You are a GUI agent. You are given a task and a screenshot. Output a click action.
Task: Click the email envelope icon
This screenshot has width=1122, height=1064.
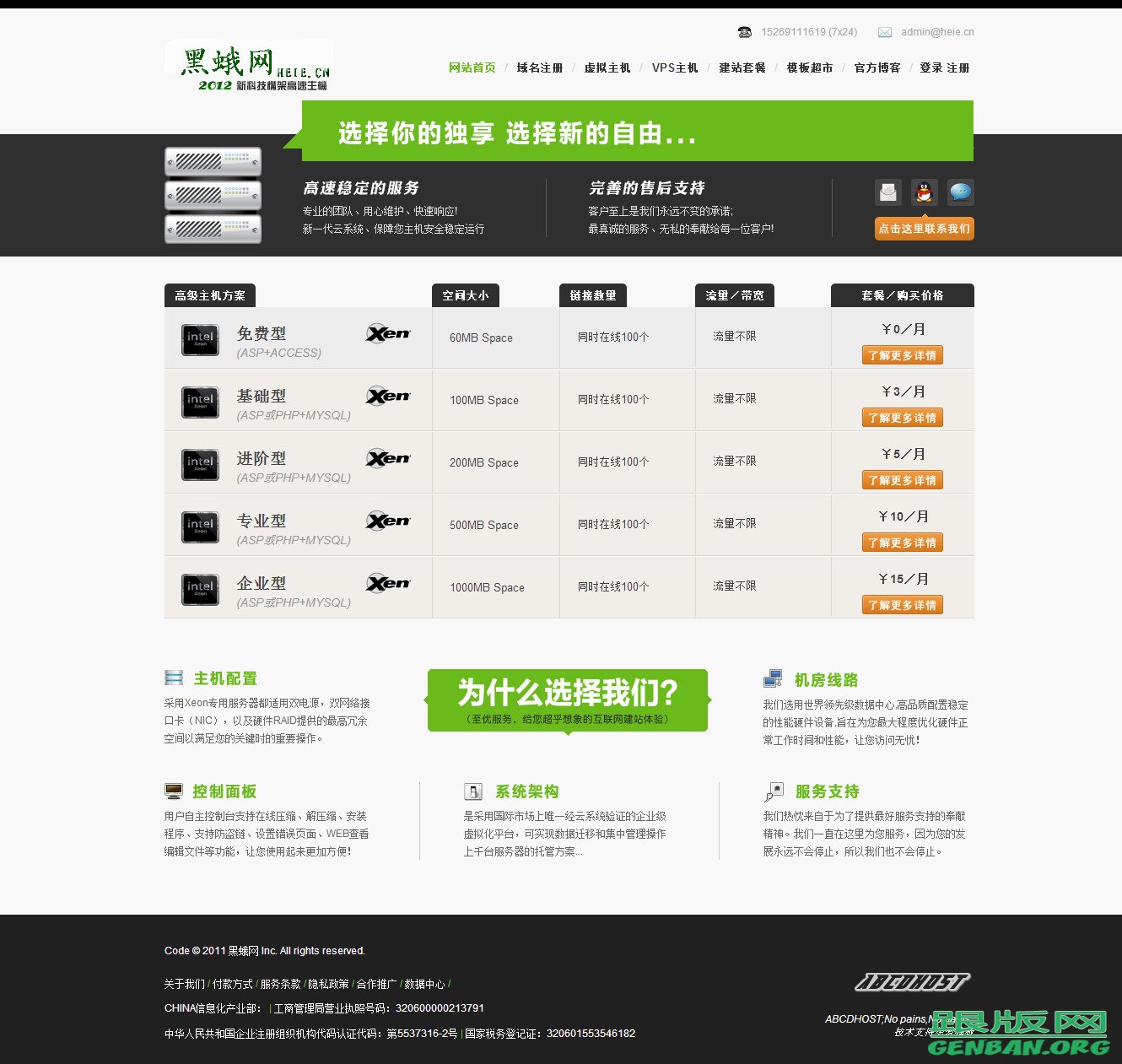pyautogui.click(x=887, y=192)
